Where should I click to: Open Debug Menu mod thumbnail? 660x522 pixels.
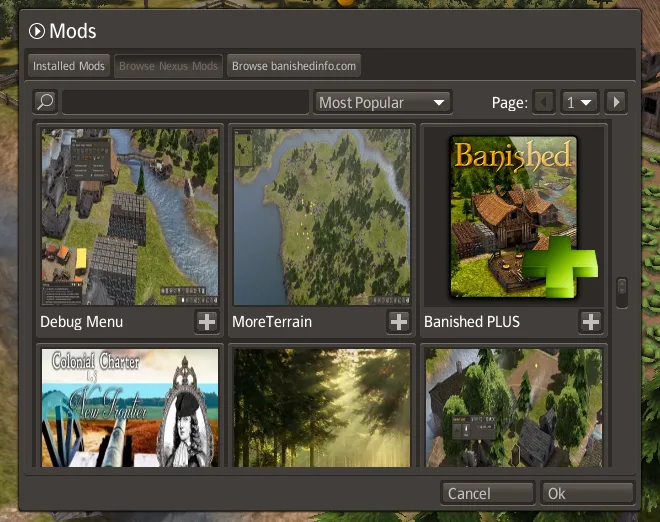130,217
